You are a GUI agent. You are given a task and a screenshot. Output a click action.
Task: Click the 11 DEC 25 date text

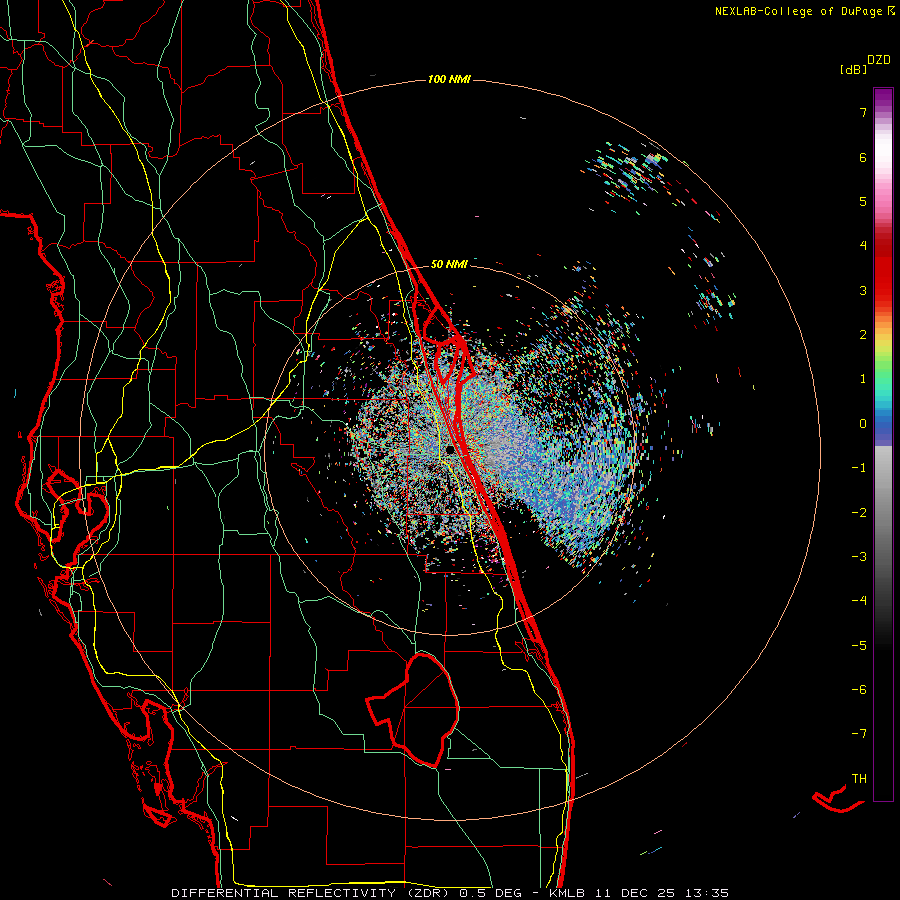636,893
